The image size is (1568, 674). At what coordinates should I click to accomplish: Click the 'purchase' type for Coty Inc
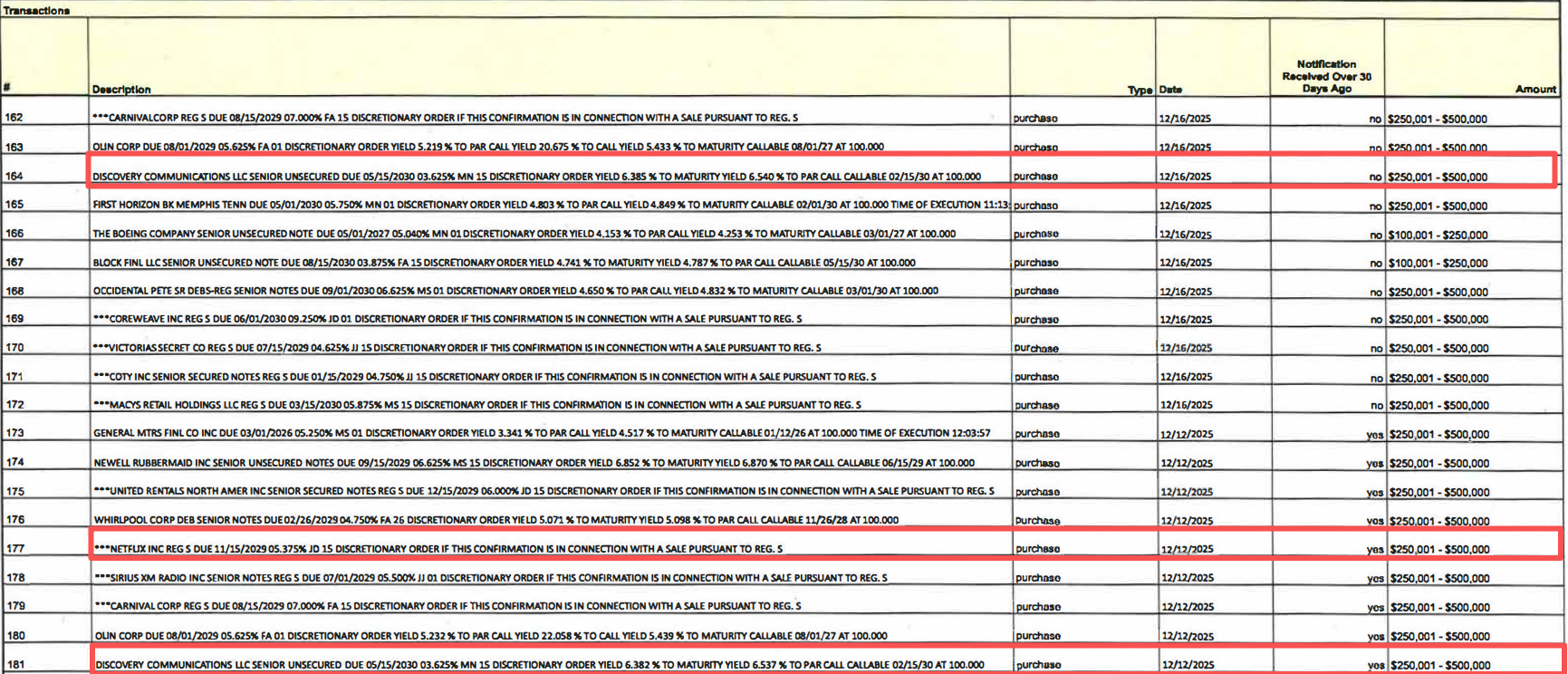pos(1036,377)
